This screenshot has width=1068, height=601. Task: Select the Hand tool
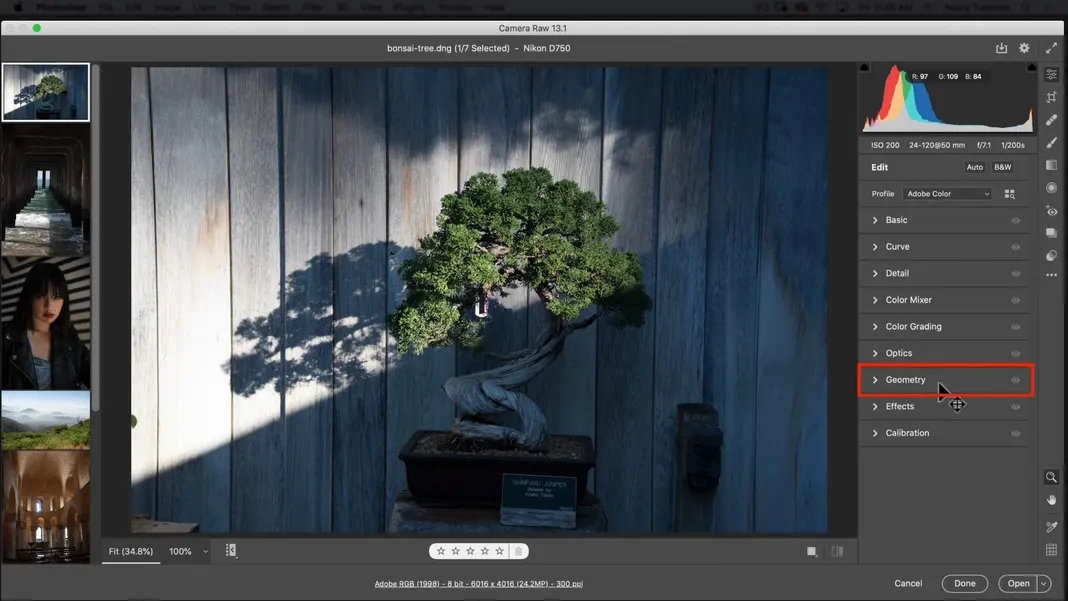(1052, 500)
